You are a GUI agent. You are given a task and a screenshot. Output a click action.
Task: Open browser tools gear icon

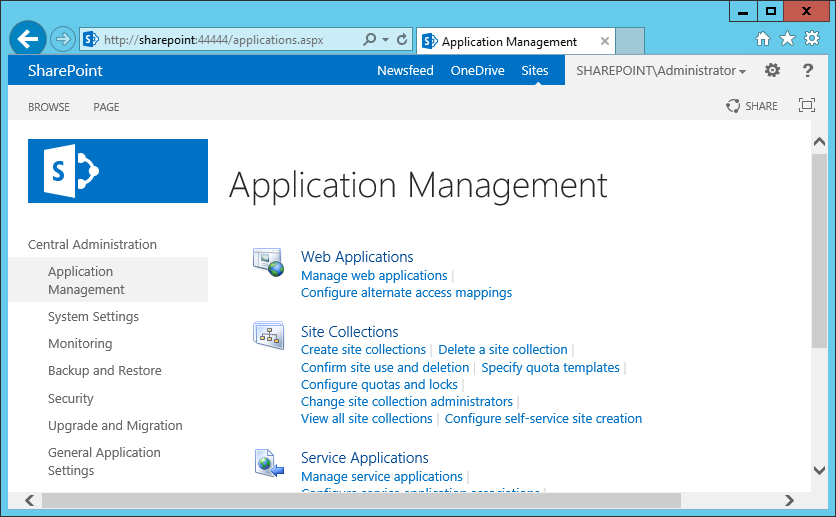[x=812, y=38]
